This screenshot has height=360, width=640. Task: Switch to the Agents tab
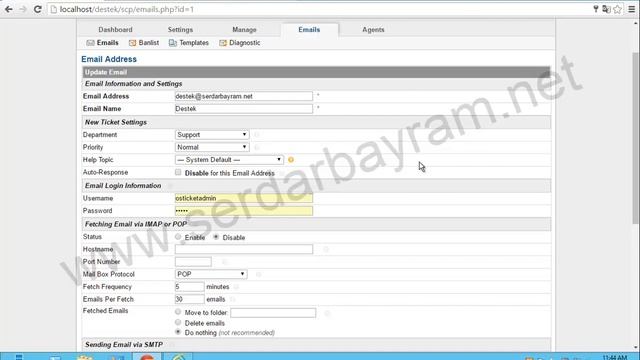click(373, 29)
